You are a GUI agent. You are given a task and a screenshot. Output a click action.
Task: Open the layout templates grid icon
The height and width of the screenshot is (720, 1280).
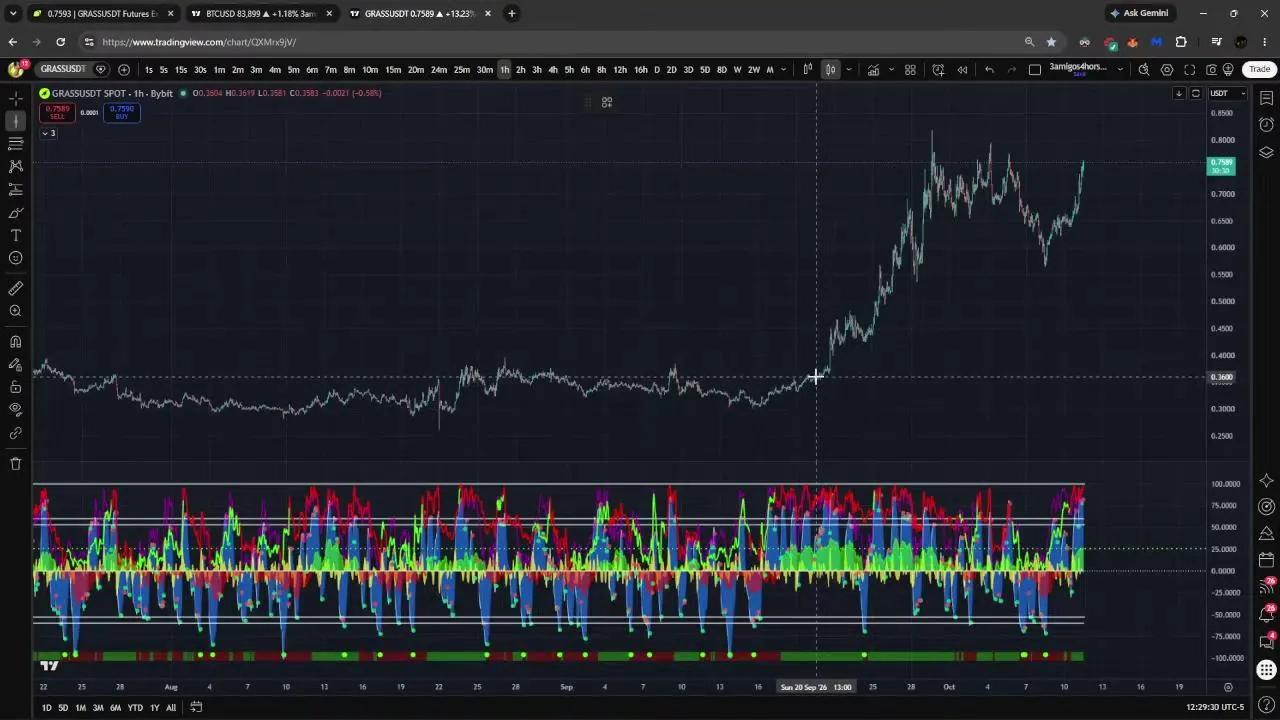pos(910,69)
